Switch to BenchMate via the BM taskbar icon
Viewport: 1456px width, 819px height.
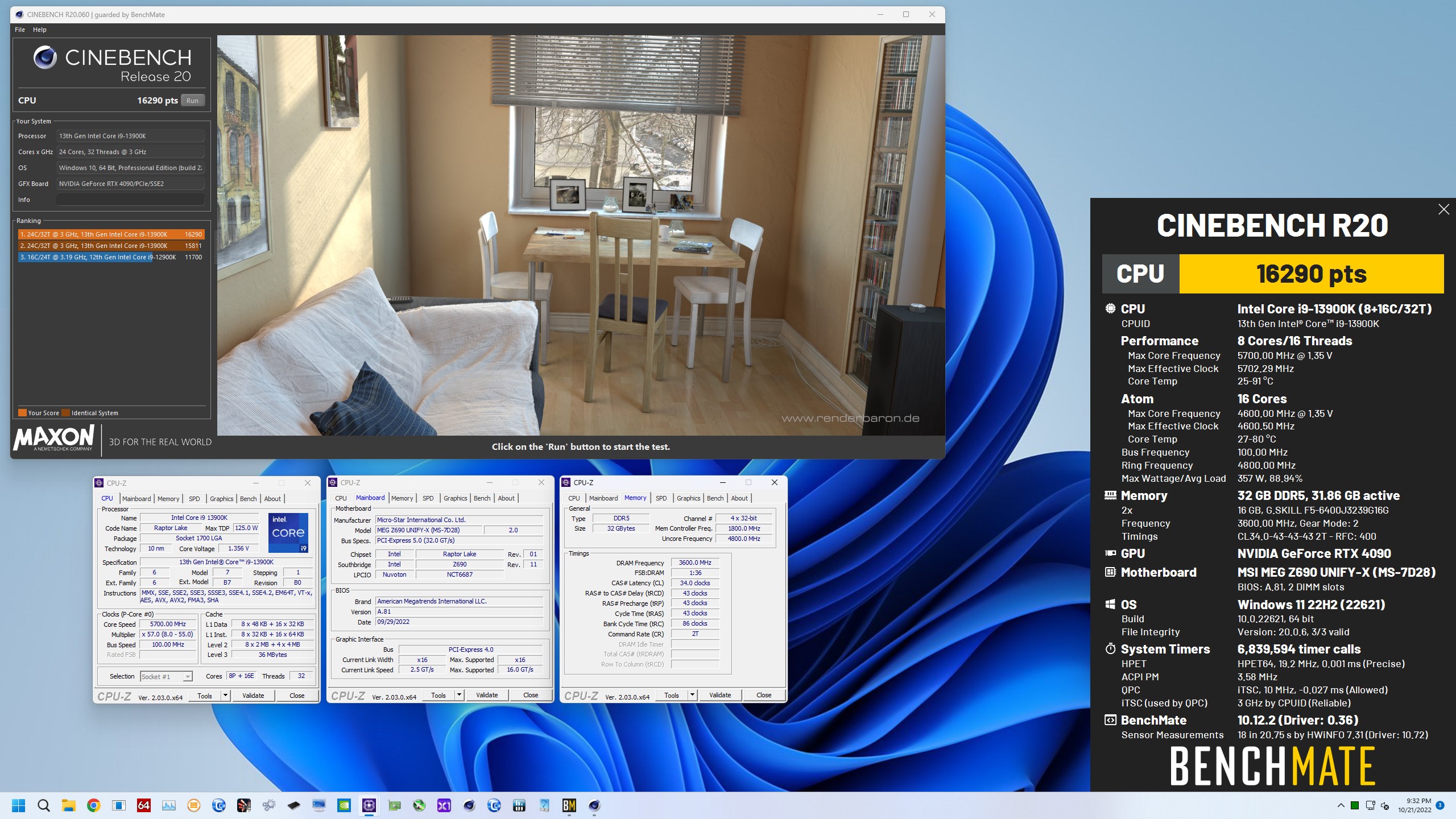click(x=569, y=805)
